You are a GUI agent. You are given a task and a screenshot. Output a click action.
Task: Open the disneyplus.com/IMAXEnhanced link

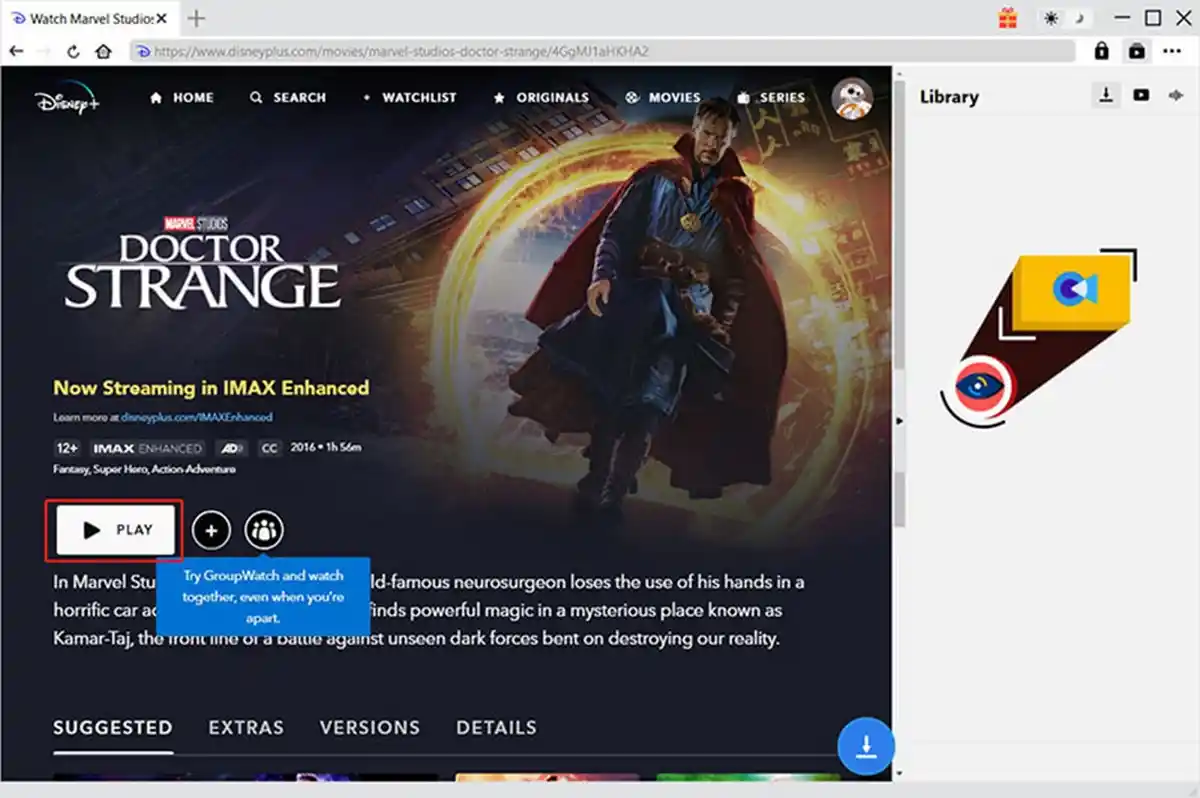[197, 417]
